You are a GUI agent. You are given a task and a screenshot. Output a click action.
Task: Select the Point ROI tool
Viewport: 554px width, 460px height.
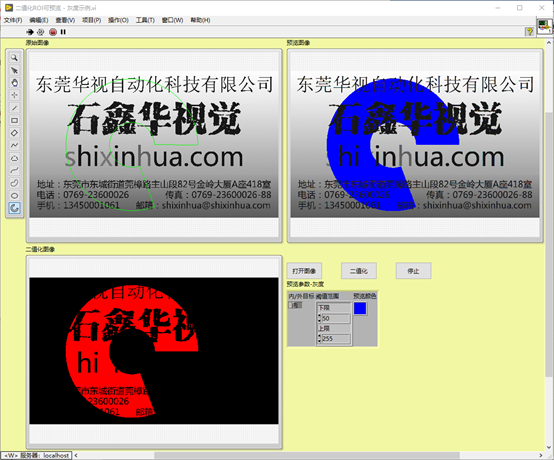click(x=14, y=95)
